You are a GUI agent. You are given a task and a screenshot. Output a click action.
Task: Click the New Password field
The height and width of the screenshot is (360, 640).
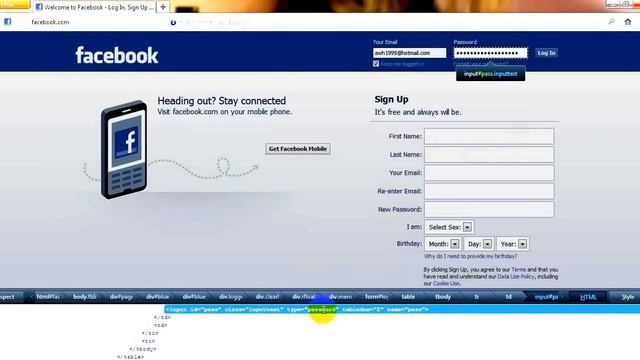click(489, 209)
